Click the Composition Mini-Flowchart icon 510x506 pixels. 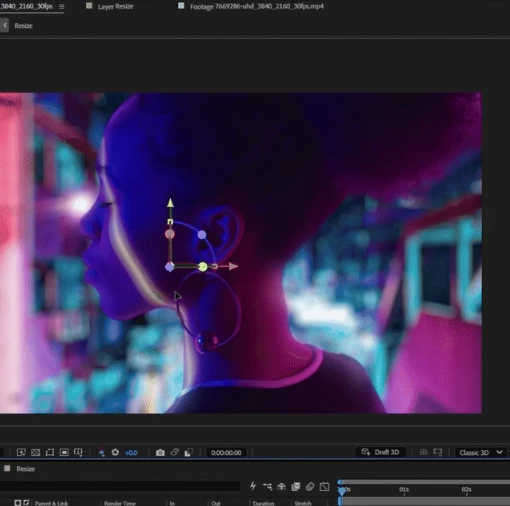coord(267,487)
